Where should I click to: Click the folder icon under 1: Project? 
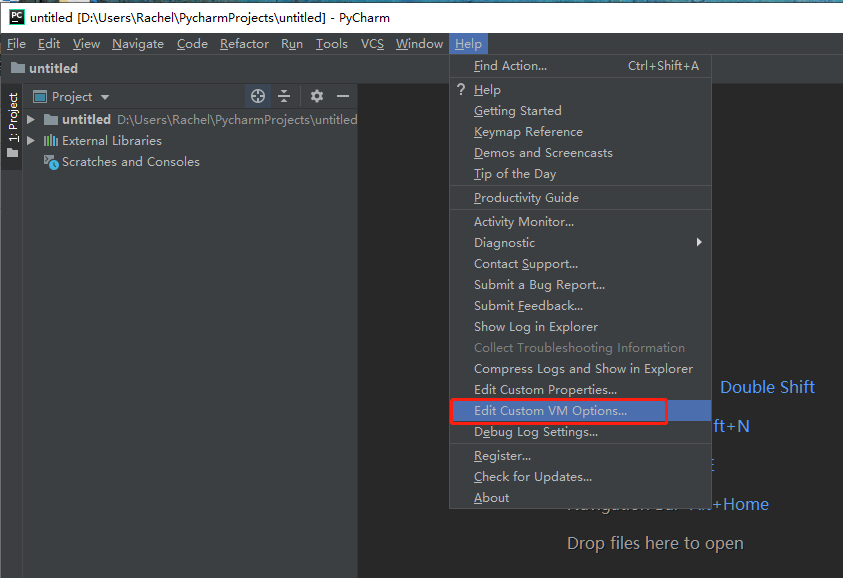(x=12, y=153)
